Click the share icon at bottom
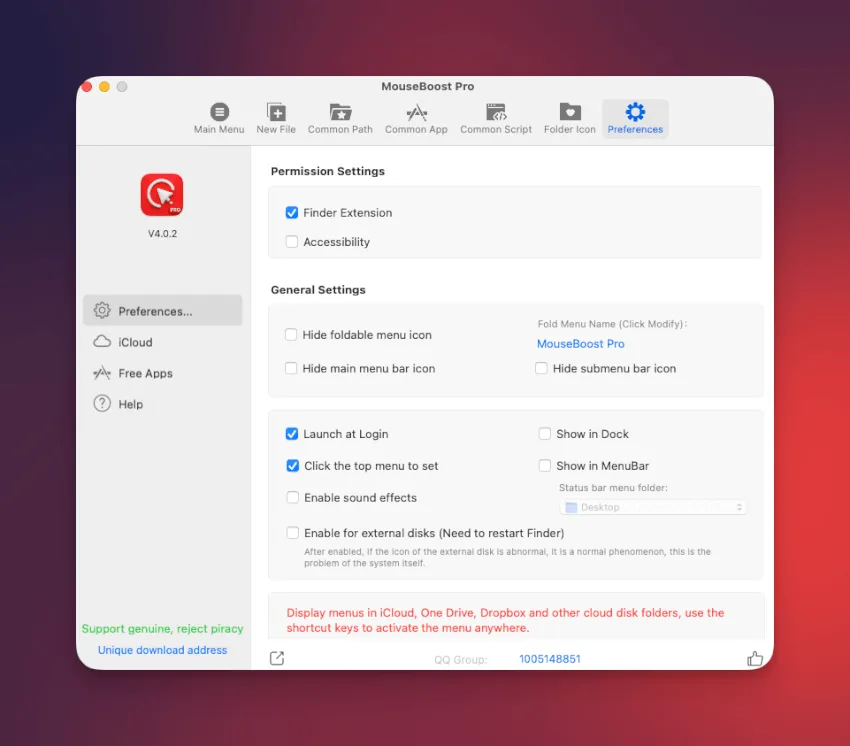 [x=276, y=658]
